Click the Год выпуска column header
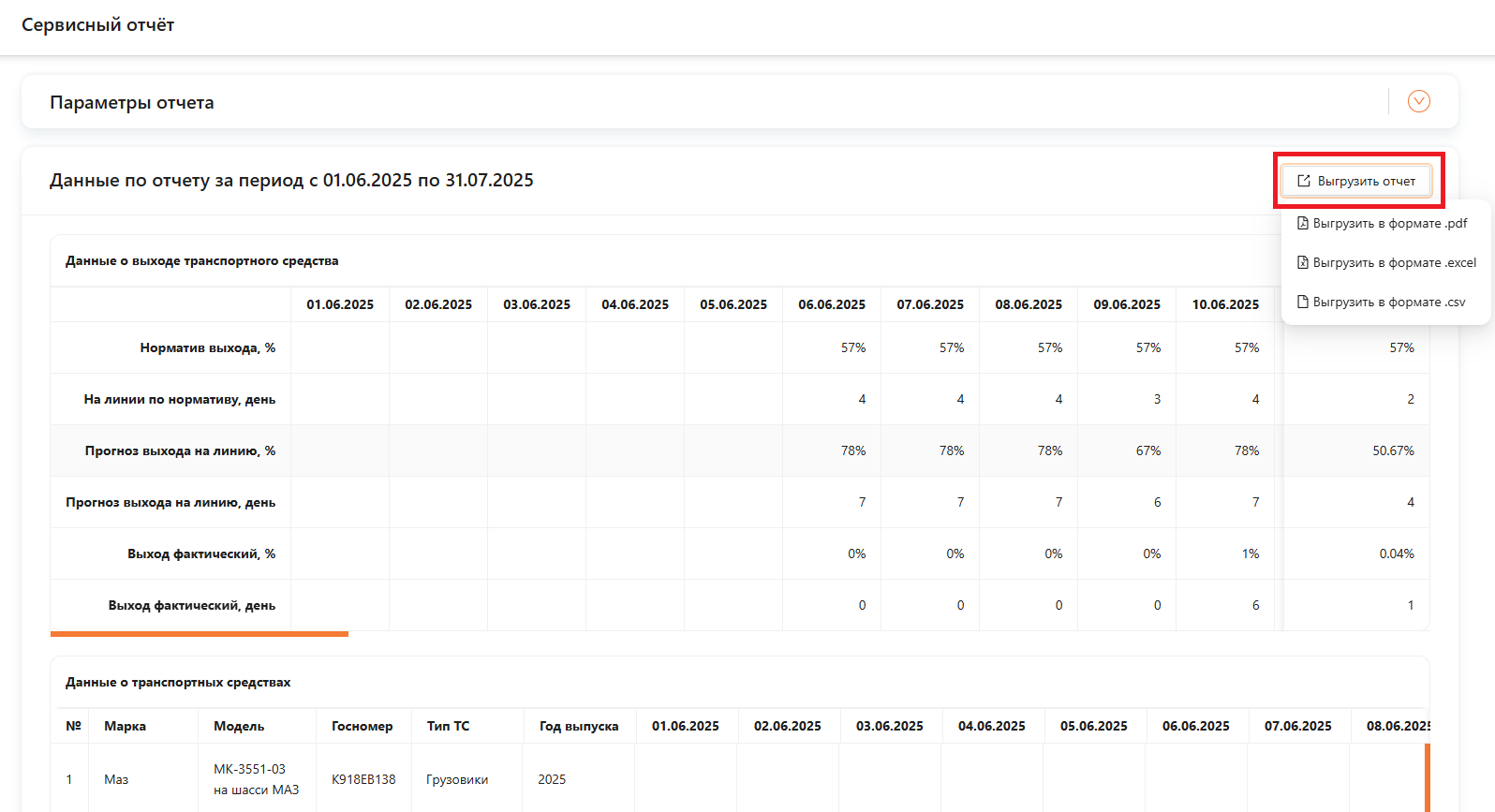The height and width of the screenshot is (812, 1495). [578, 726]
